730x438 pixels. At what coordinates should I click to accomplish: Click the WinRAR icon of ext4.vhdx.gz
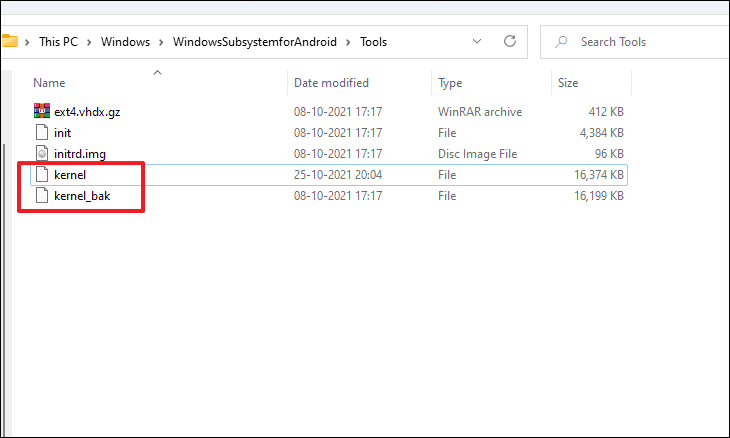coord(42,111)
